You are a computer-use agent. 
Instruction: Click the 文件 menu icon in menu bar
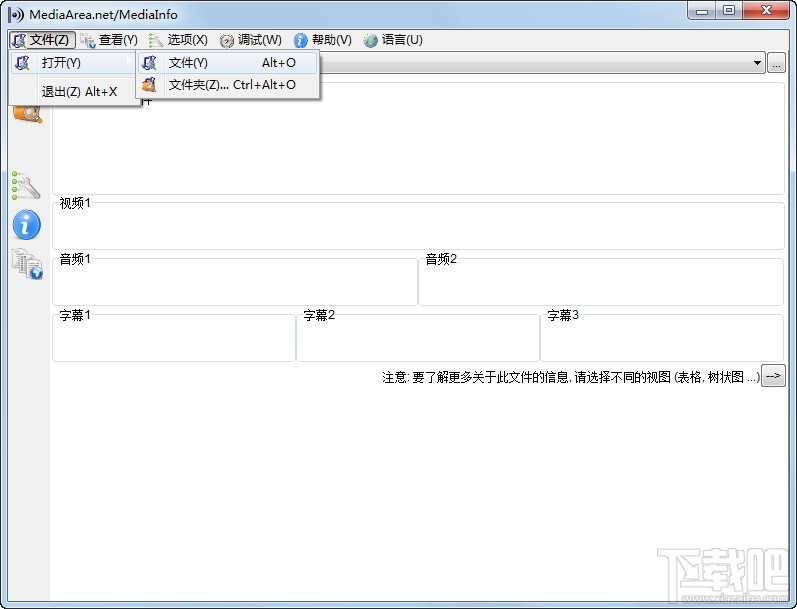19,40
